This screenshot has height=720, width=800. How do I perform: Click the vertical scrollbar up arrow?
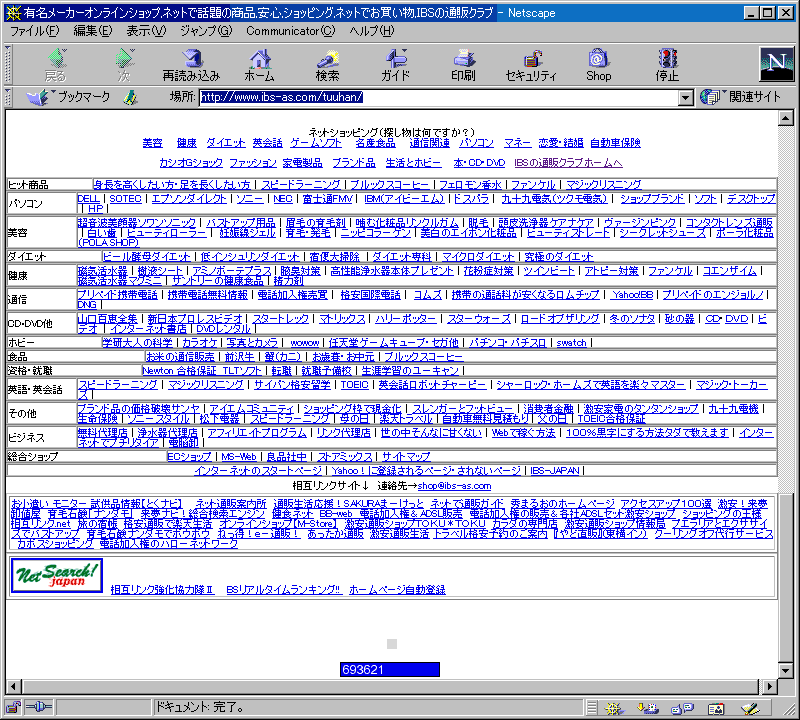pos(786,118)
